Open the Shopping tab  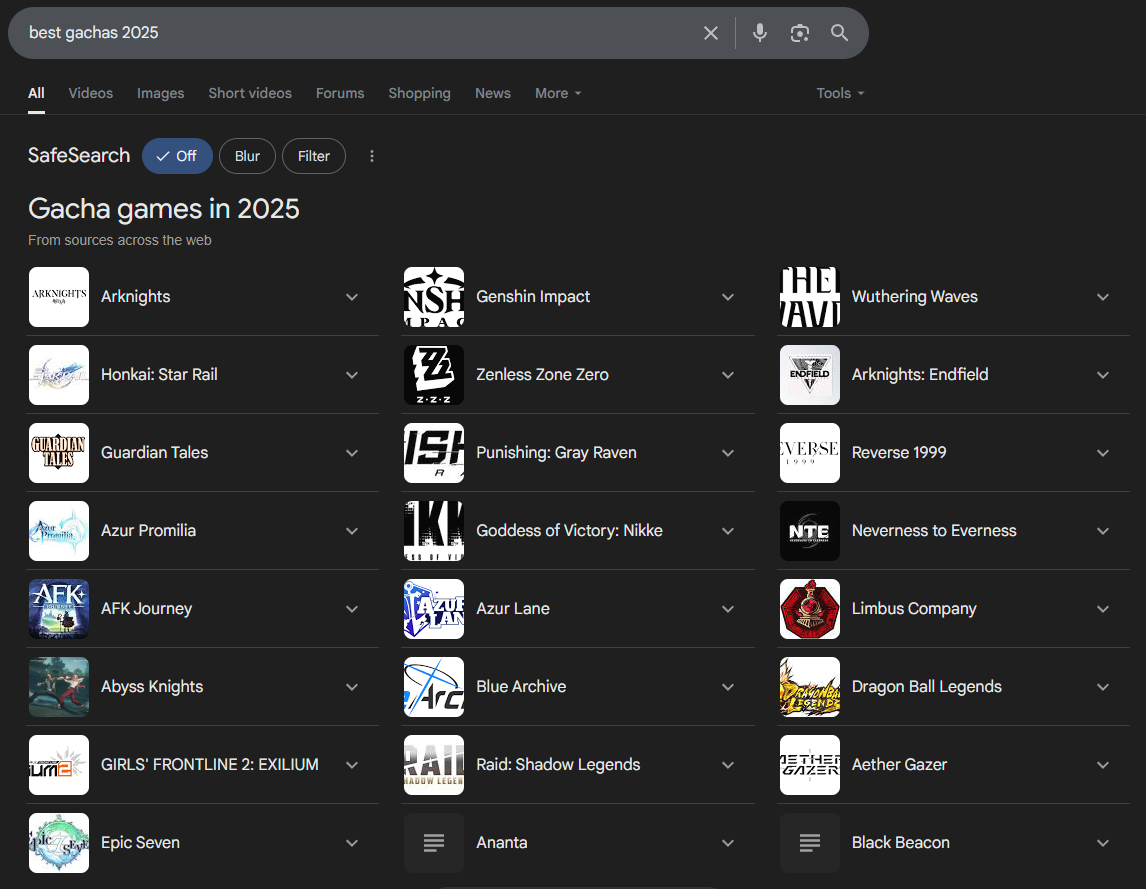[x=420, y=93]
